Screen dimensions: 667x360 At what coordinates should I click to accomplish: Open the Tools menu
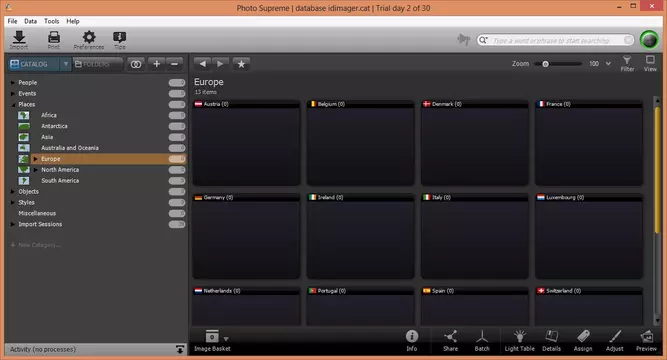[x=51, y=21]
